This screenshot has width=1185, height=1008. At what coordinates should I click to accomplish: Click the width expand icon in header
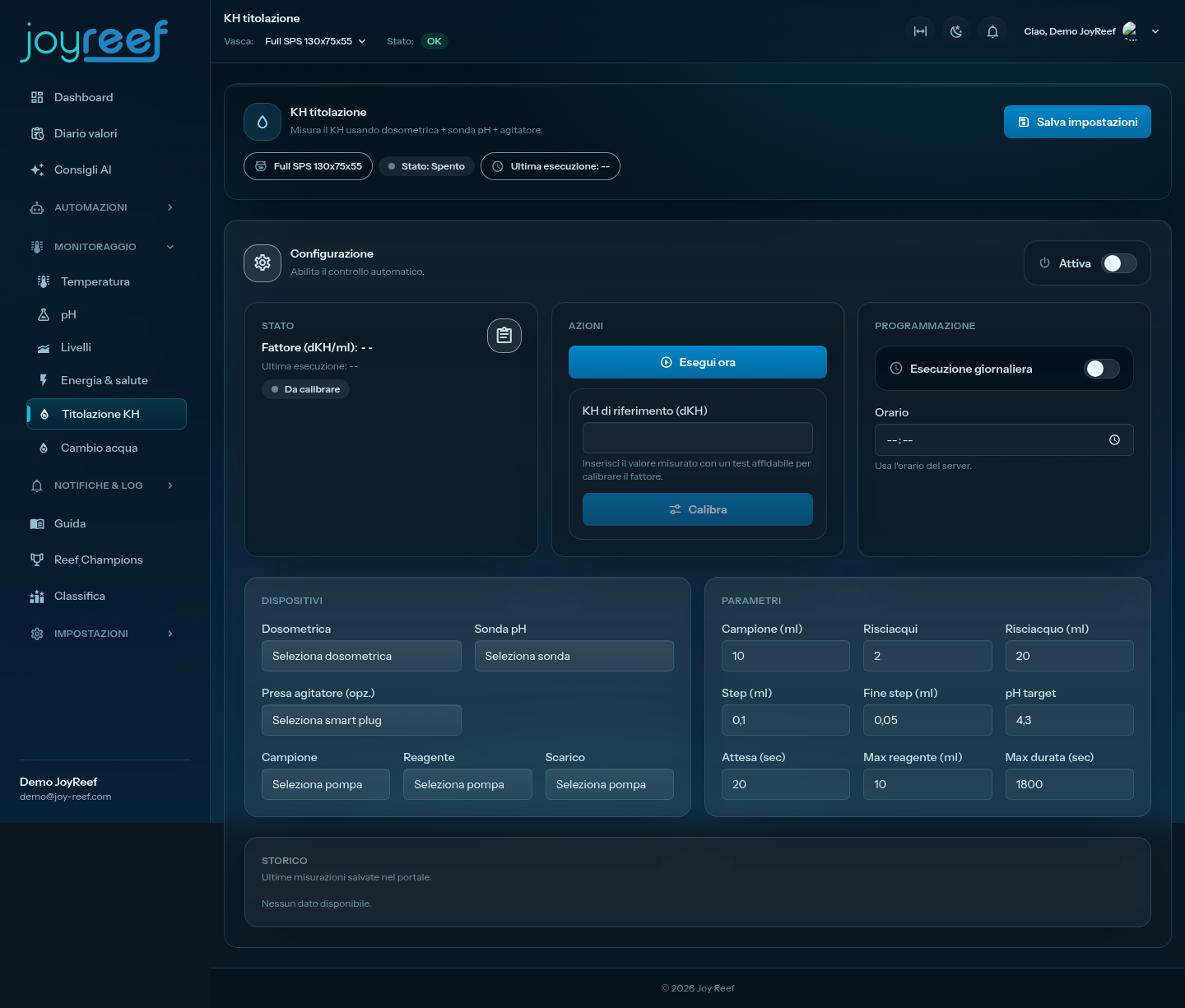tap(920, 31)
